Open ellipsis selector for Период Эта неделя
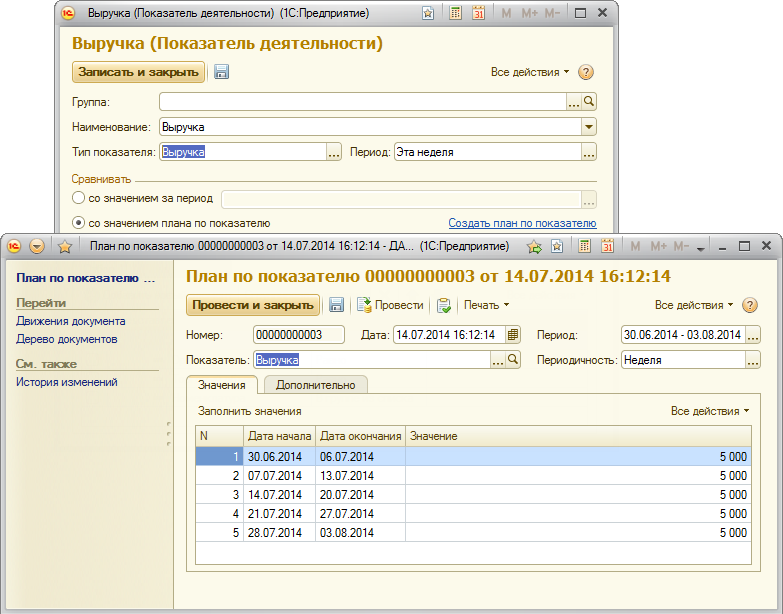Screen dimensions: 783x614 coord(589,152)
